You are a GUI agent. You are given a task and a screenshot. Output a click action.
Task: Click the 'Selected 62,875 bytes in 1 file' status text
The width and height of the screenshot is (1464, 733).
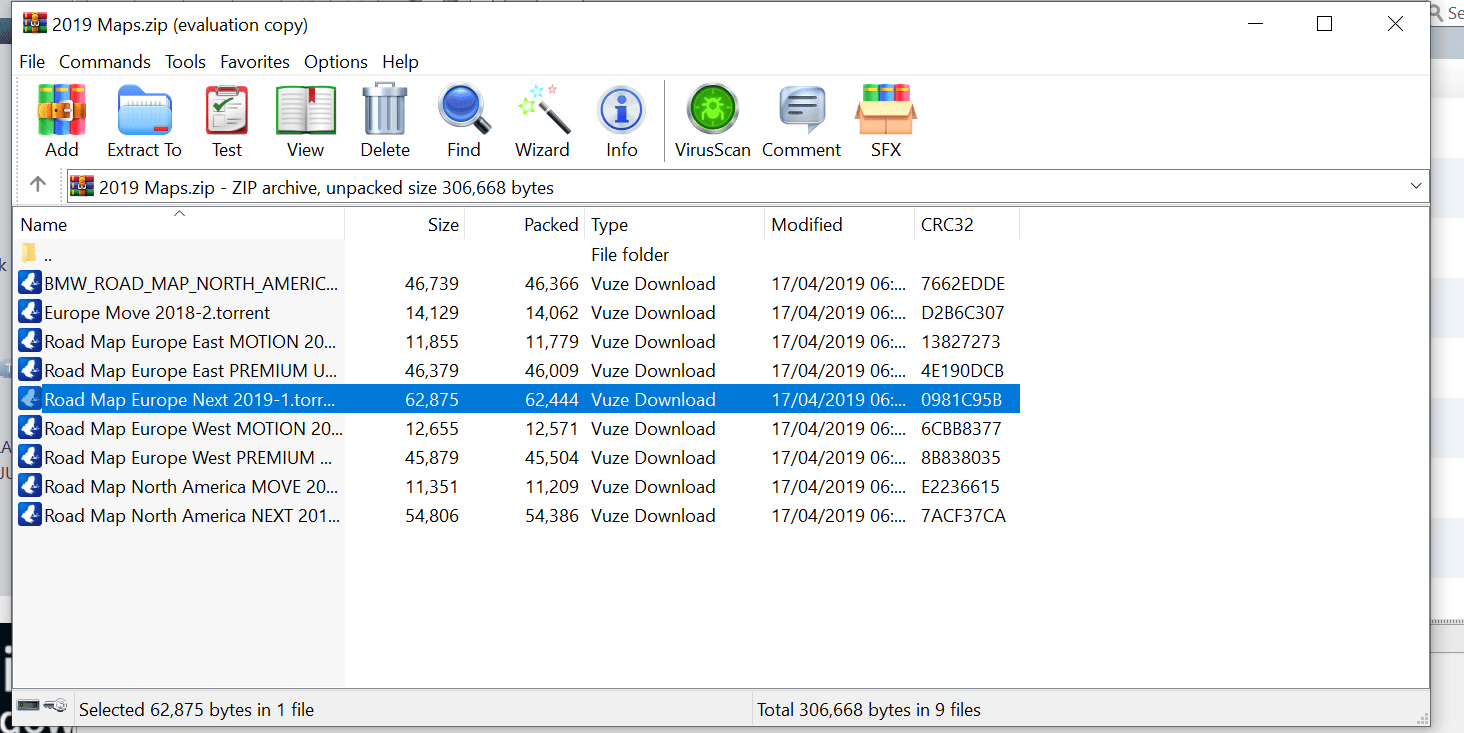(x=197, y=710)
